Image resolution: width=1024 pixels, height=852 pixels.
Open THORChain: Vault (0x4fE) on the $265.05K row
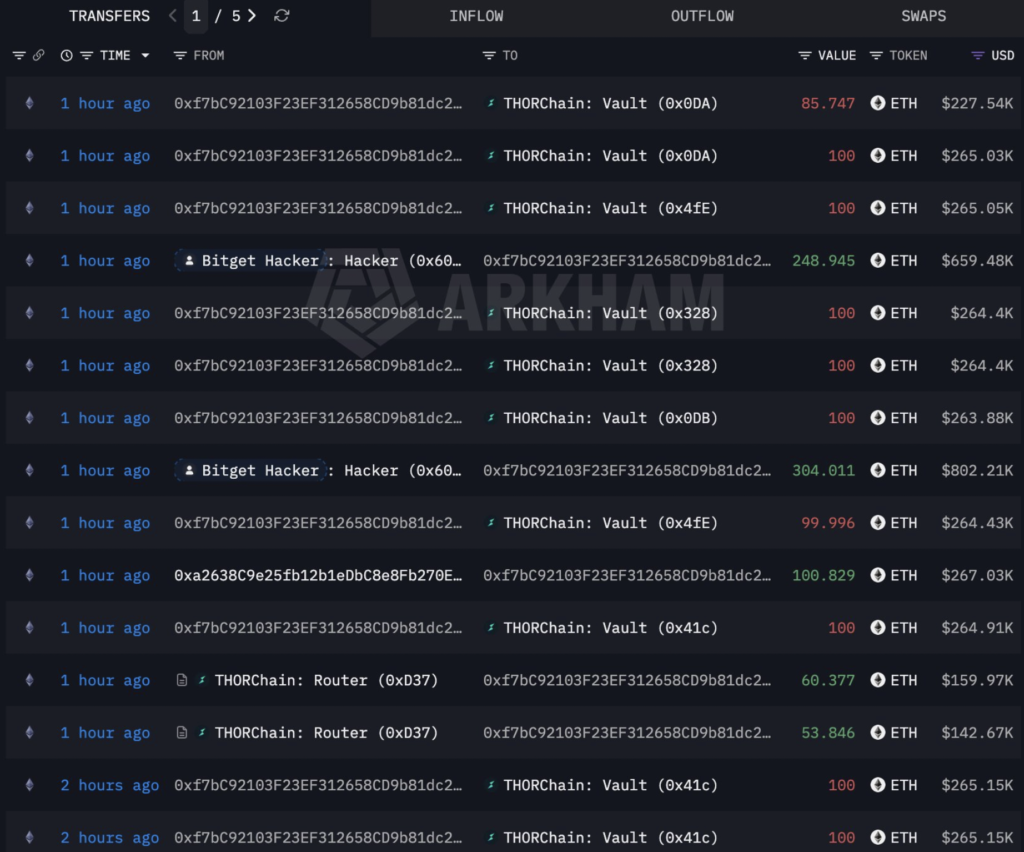tap(611, 208)
